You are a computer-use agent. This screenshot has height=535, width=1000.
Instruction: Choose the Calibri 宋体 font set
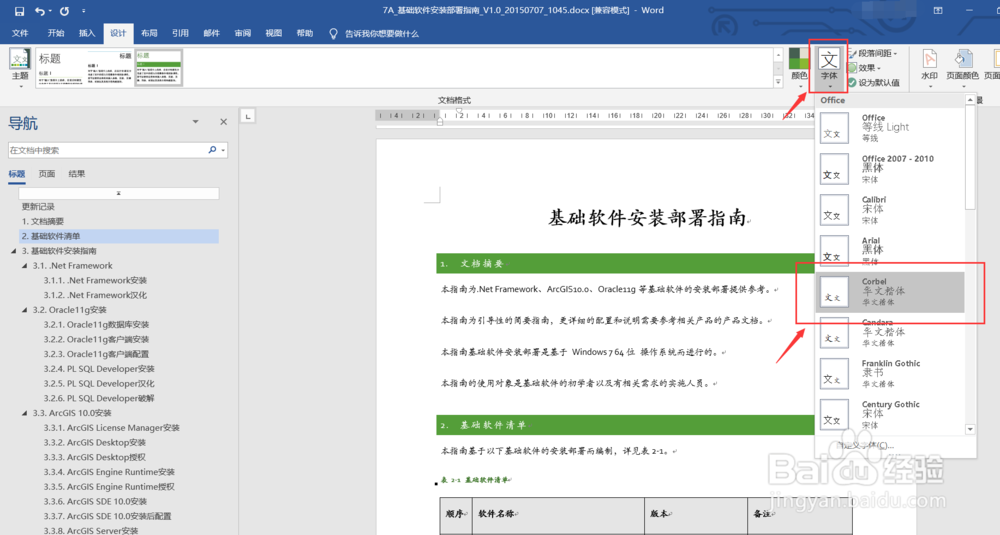pos(890,209)
